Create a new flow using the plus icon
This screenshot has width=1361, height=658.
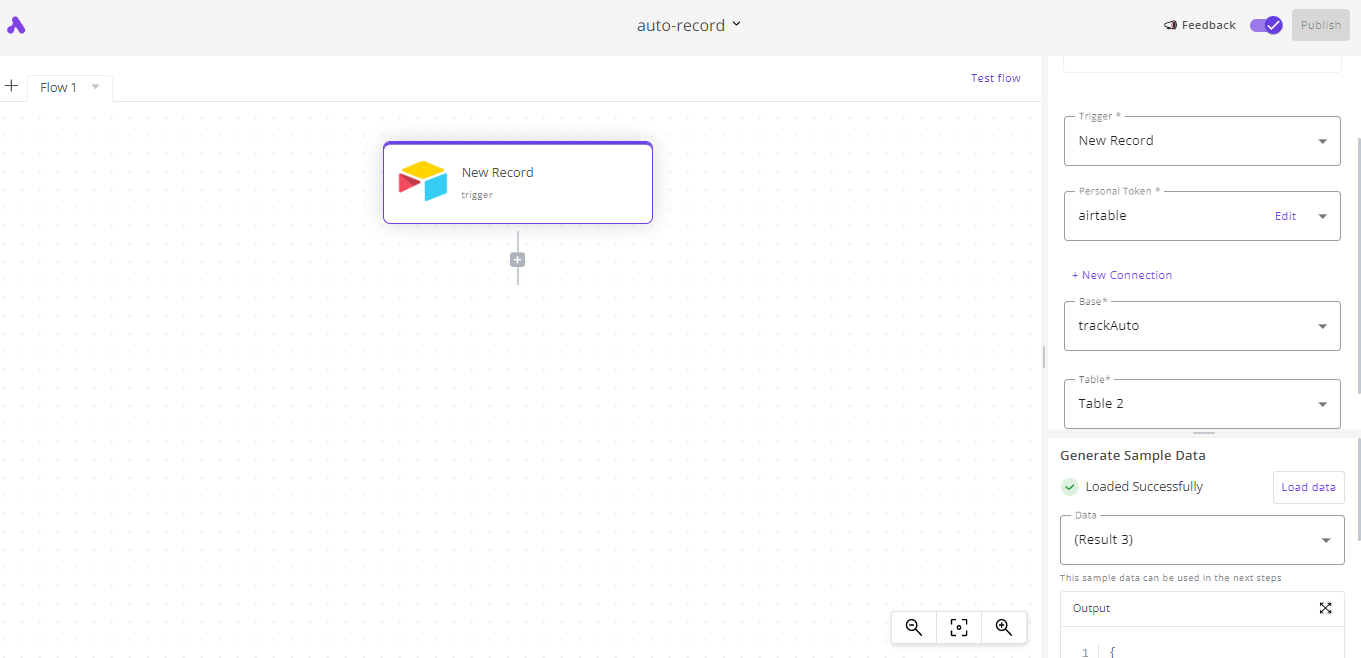[x=11, y=86]
